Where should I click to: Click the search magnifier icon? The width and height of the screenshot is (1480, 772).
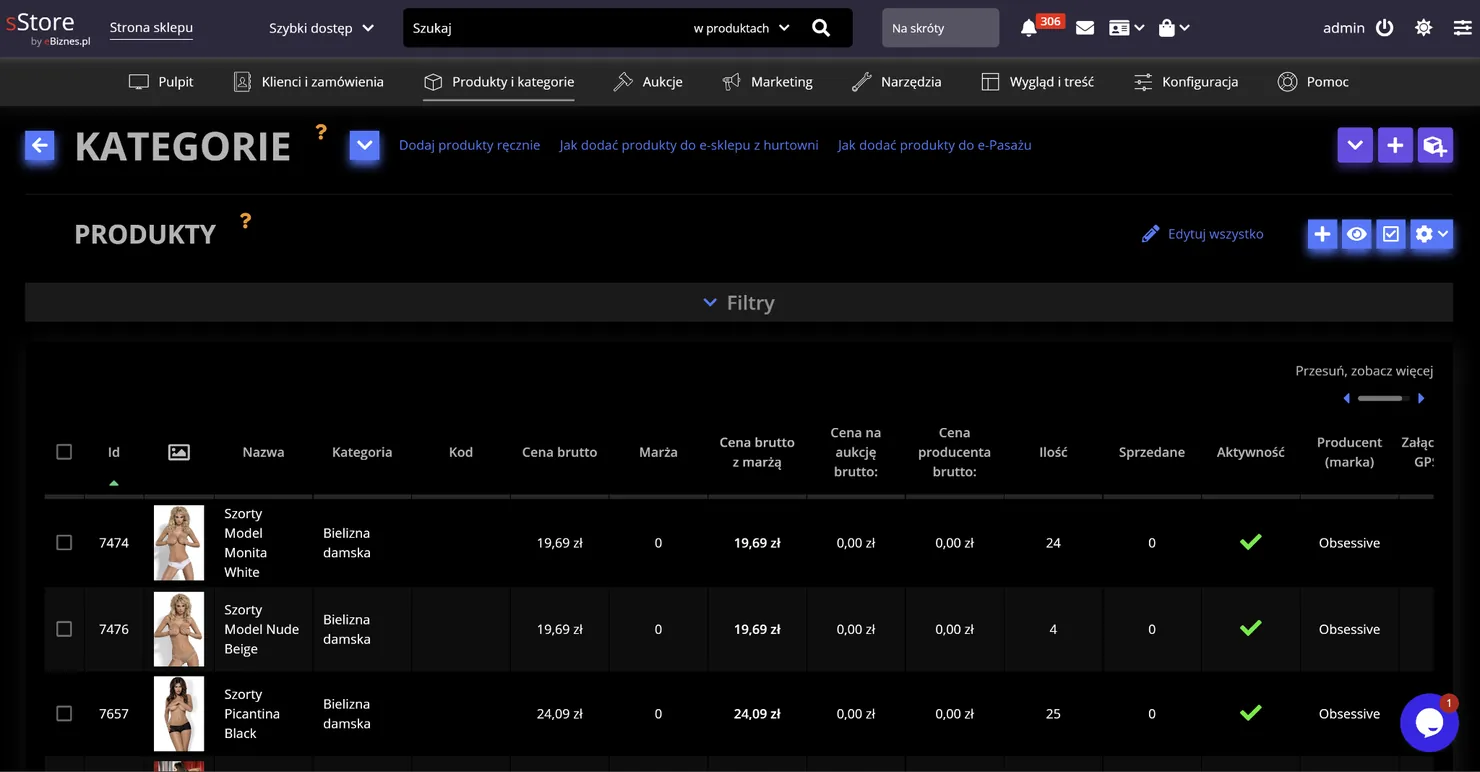pos(821,28)
